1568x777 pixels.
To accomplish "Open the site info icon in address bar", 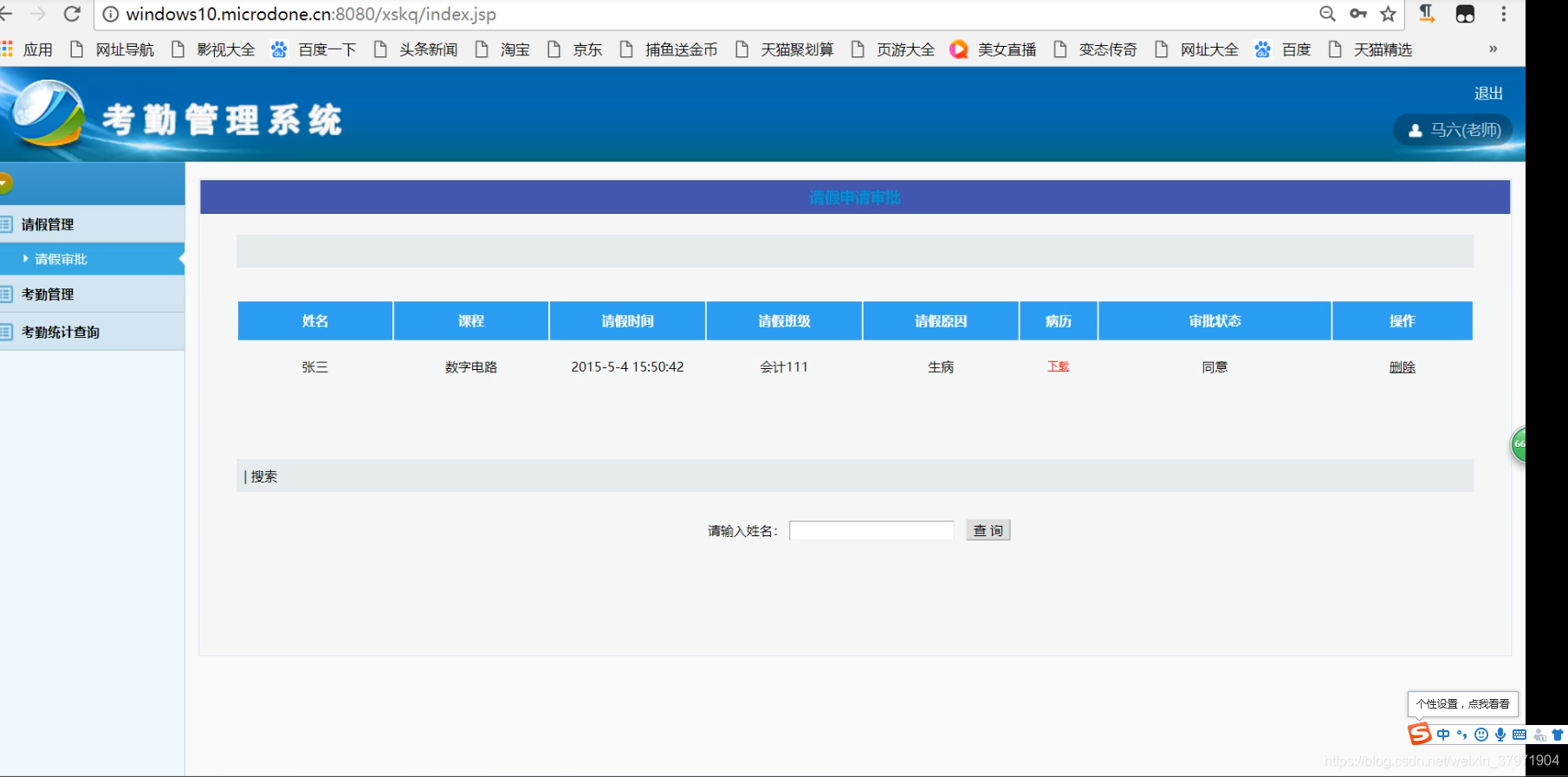I will click(111, 14).
